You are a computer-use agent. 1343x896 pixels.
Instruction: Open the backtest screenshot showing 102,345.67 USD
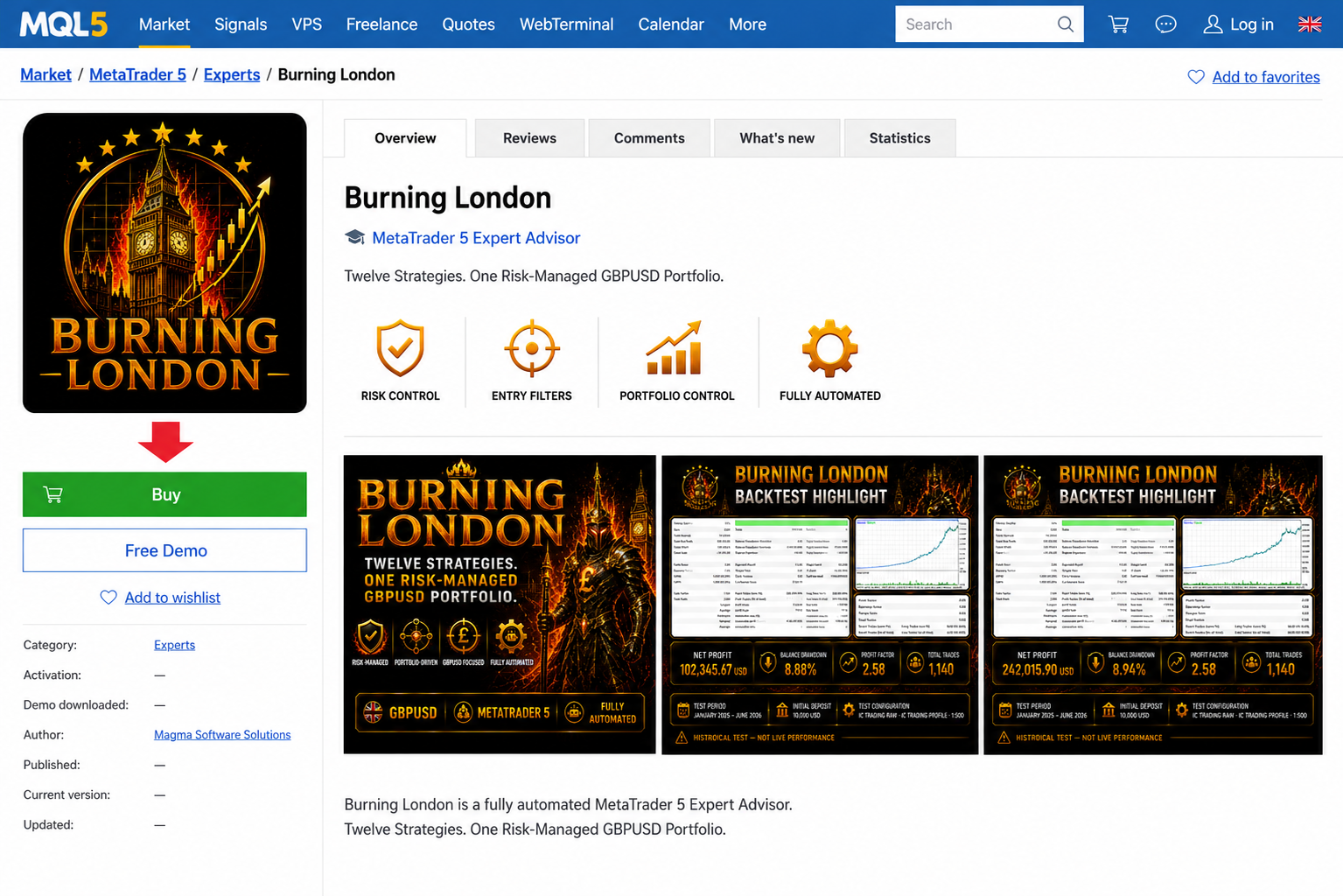[820, 604]
